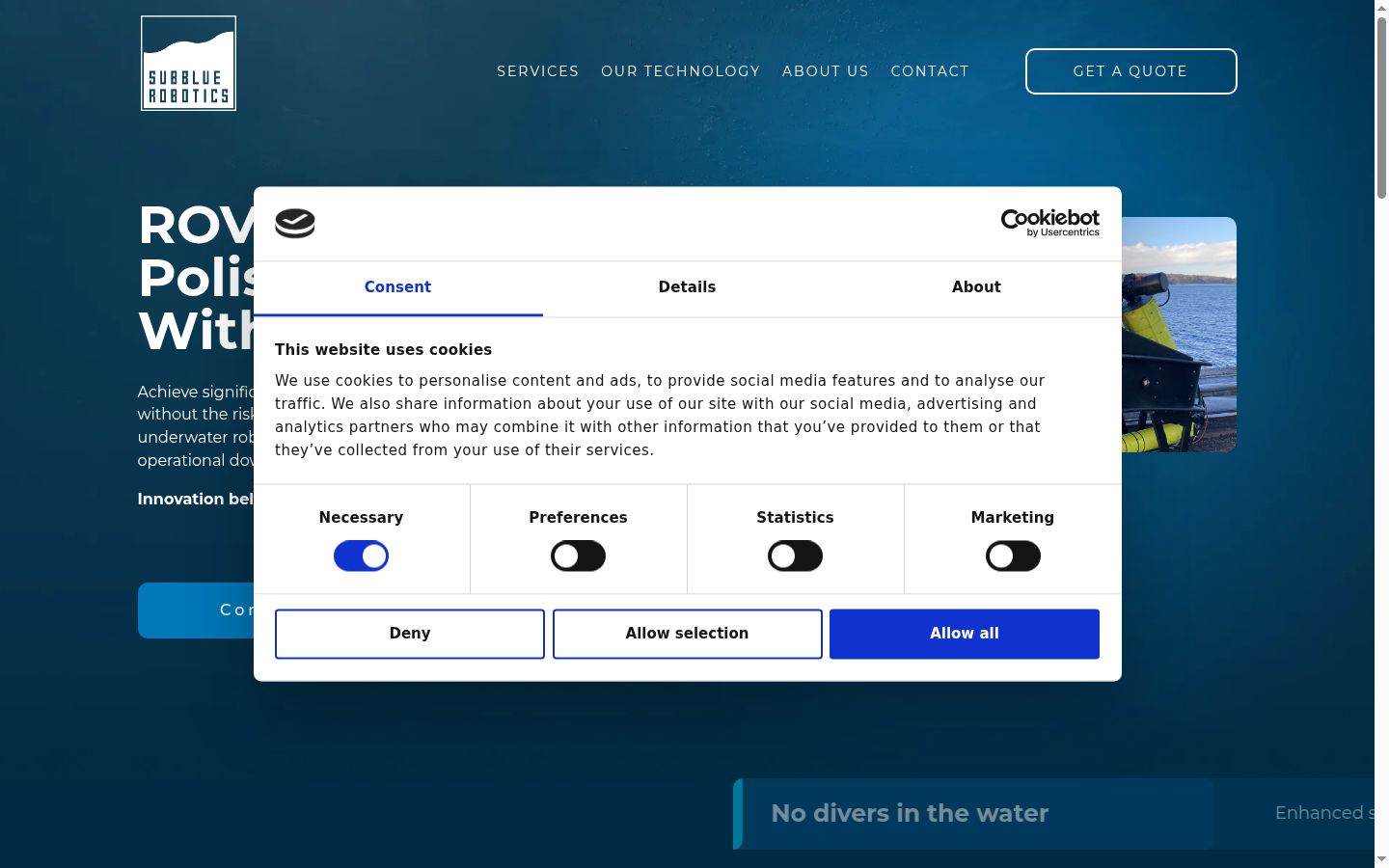The height and width of the screenshot is (868, 1389).
Task: Click the Get a Quote button
Action: 1130,71
